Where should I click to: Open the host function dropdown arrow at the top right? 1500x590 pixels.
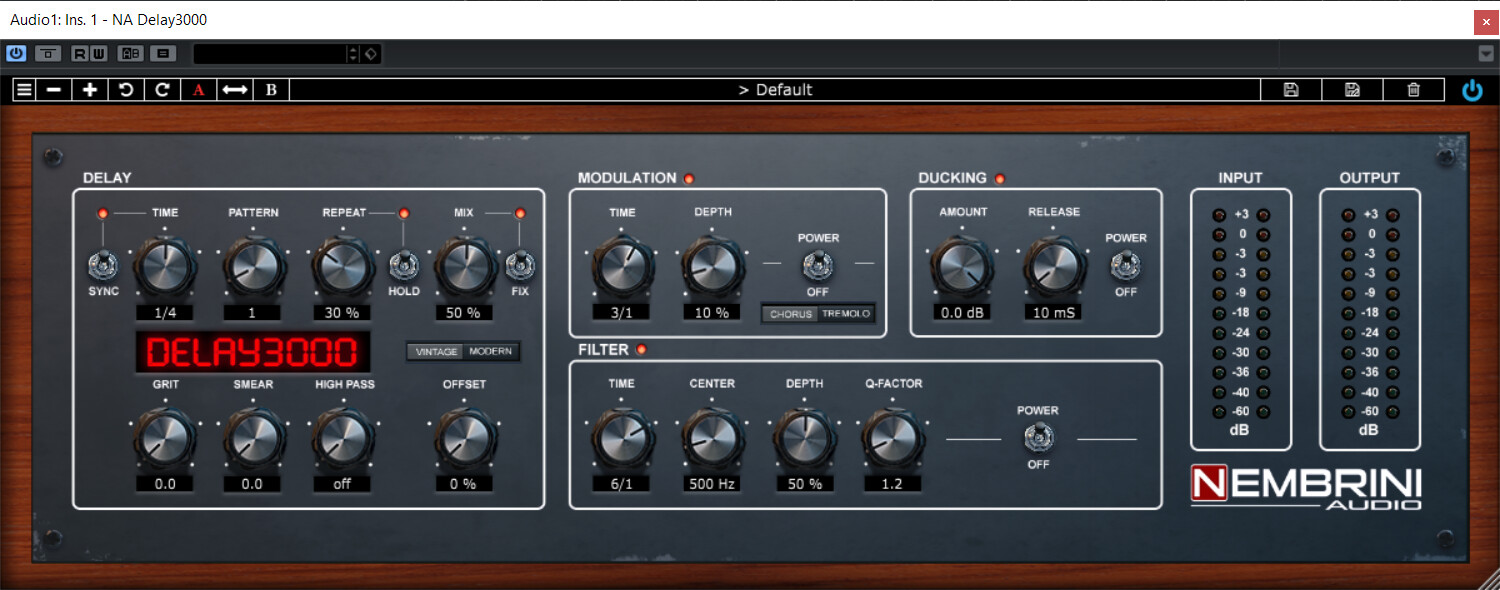coord(1486,53)
